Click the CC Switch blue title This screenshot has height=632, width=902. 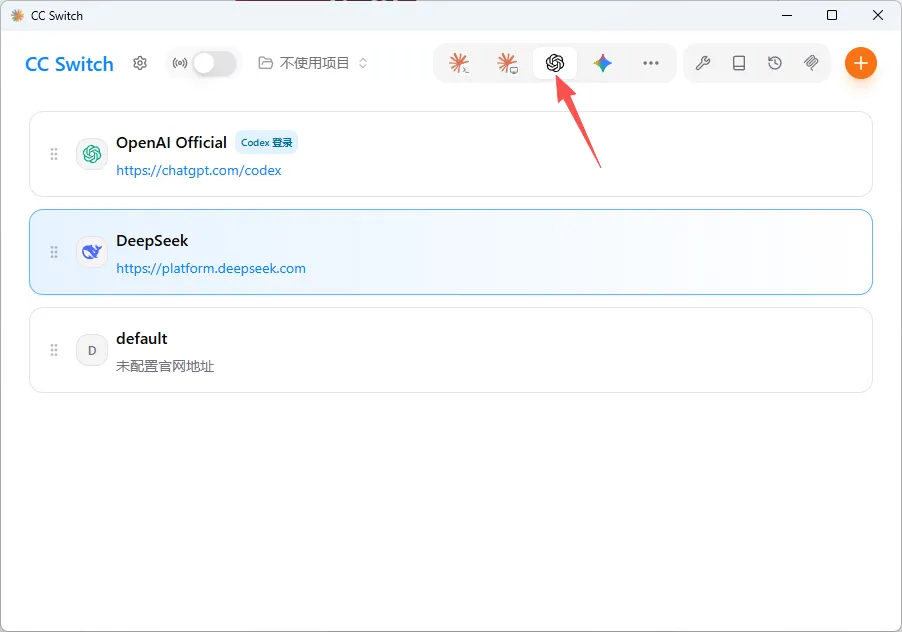tap(69, 64)
